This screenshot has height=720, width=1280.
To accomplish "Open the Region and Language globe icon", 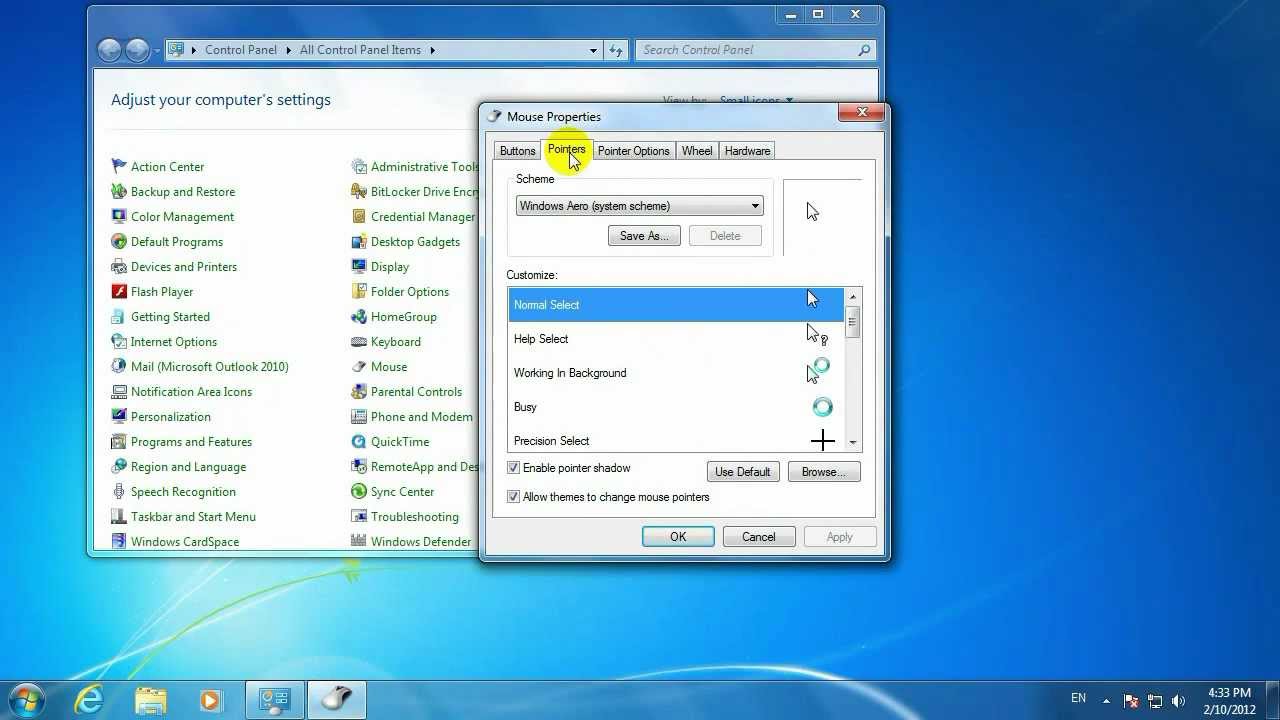I will point(119,467).
